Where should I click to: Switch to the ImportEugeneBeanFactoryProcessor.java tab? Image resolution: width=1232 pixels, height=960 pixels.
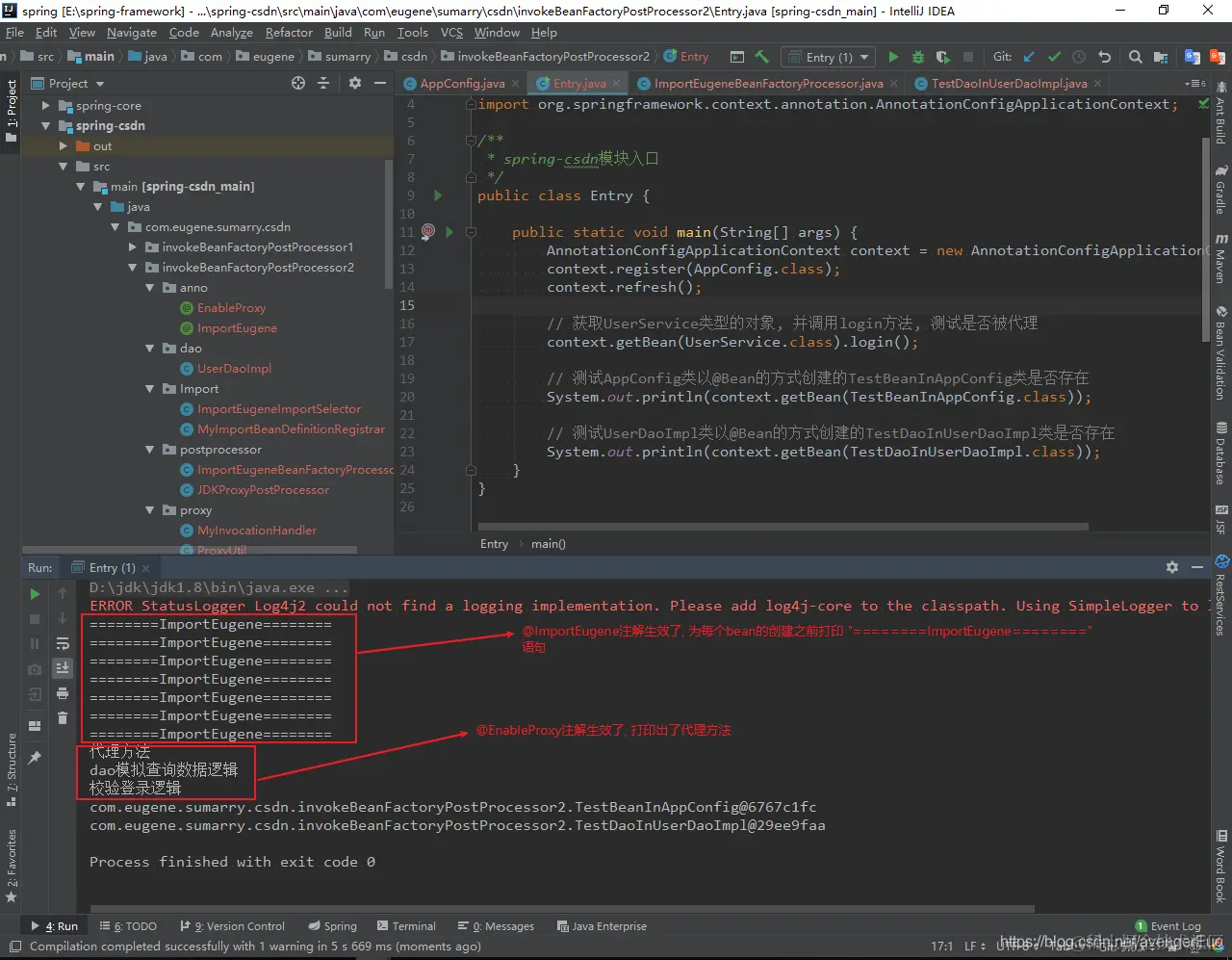click(768, 84)
